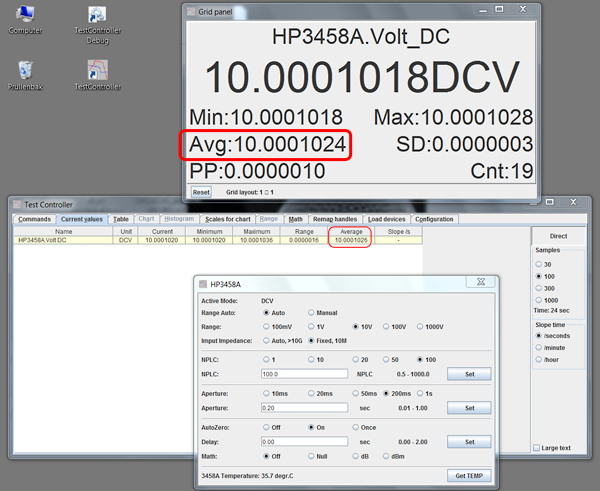
Task: Click the Minimum column header
Action: click(209, 232)
